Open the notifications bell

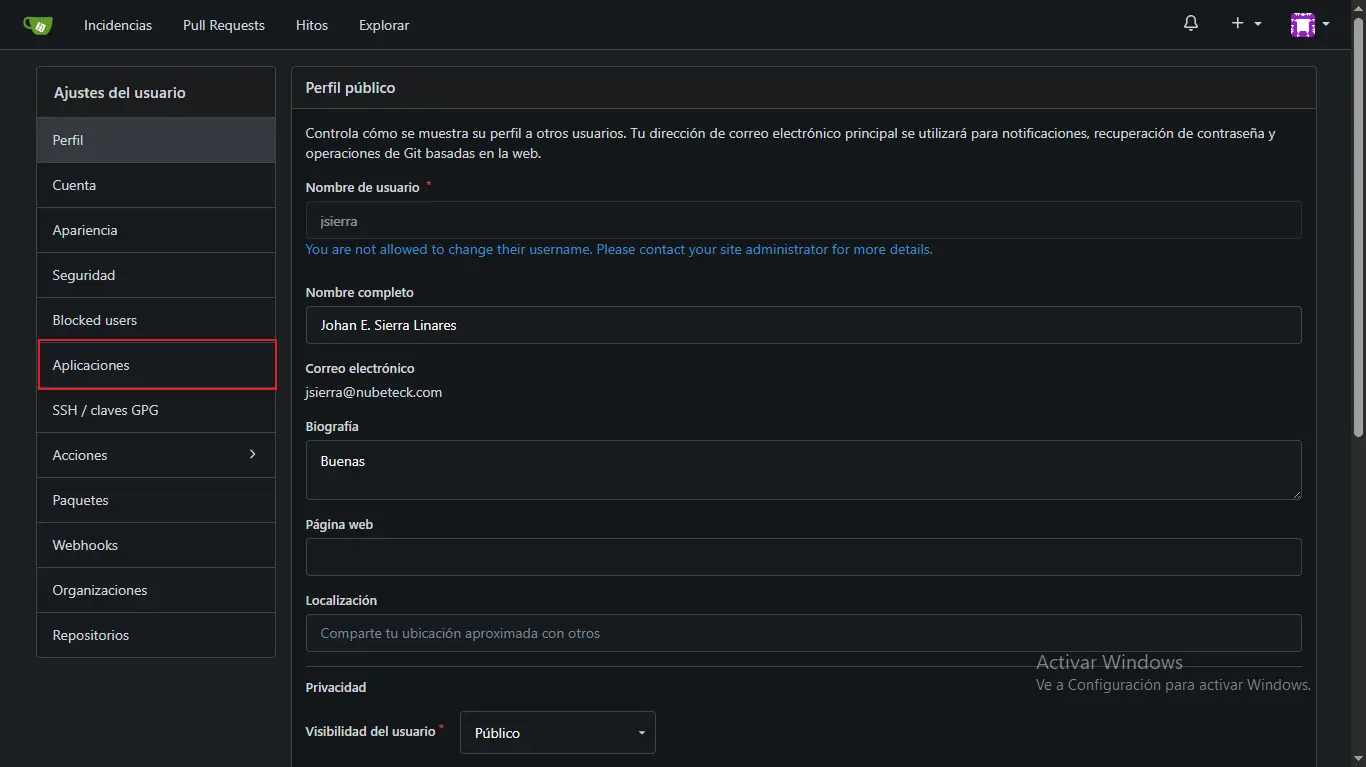(x=1190, y=22)
